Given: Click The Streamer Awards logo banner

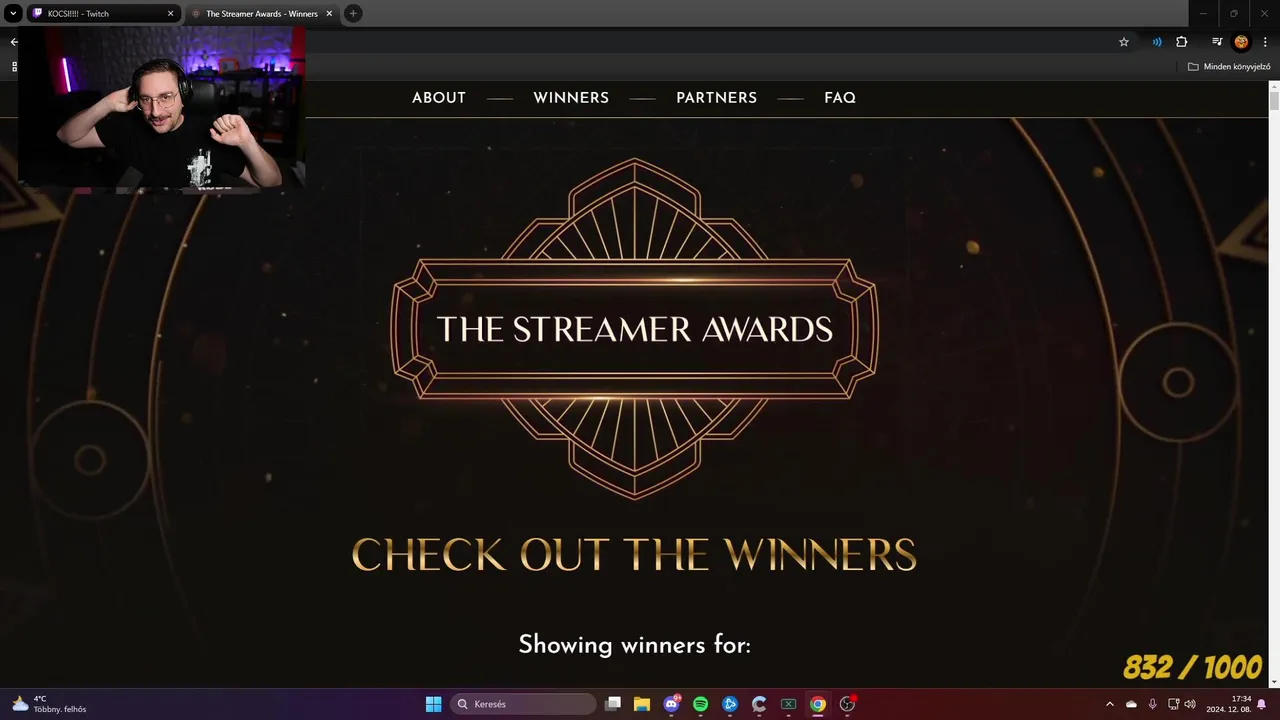Looking at the screenshot, I should click(634, 329).
